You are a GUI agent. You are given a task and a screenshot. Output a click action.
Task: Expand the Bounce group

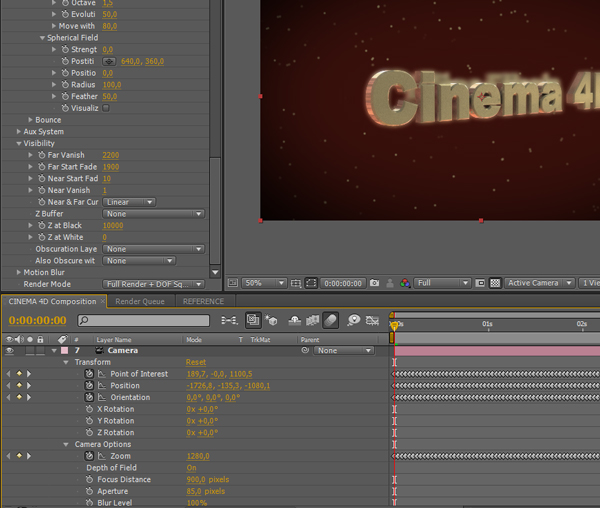[30, 120]
